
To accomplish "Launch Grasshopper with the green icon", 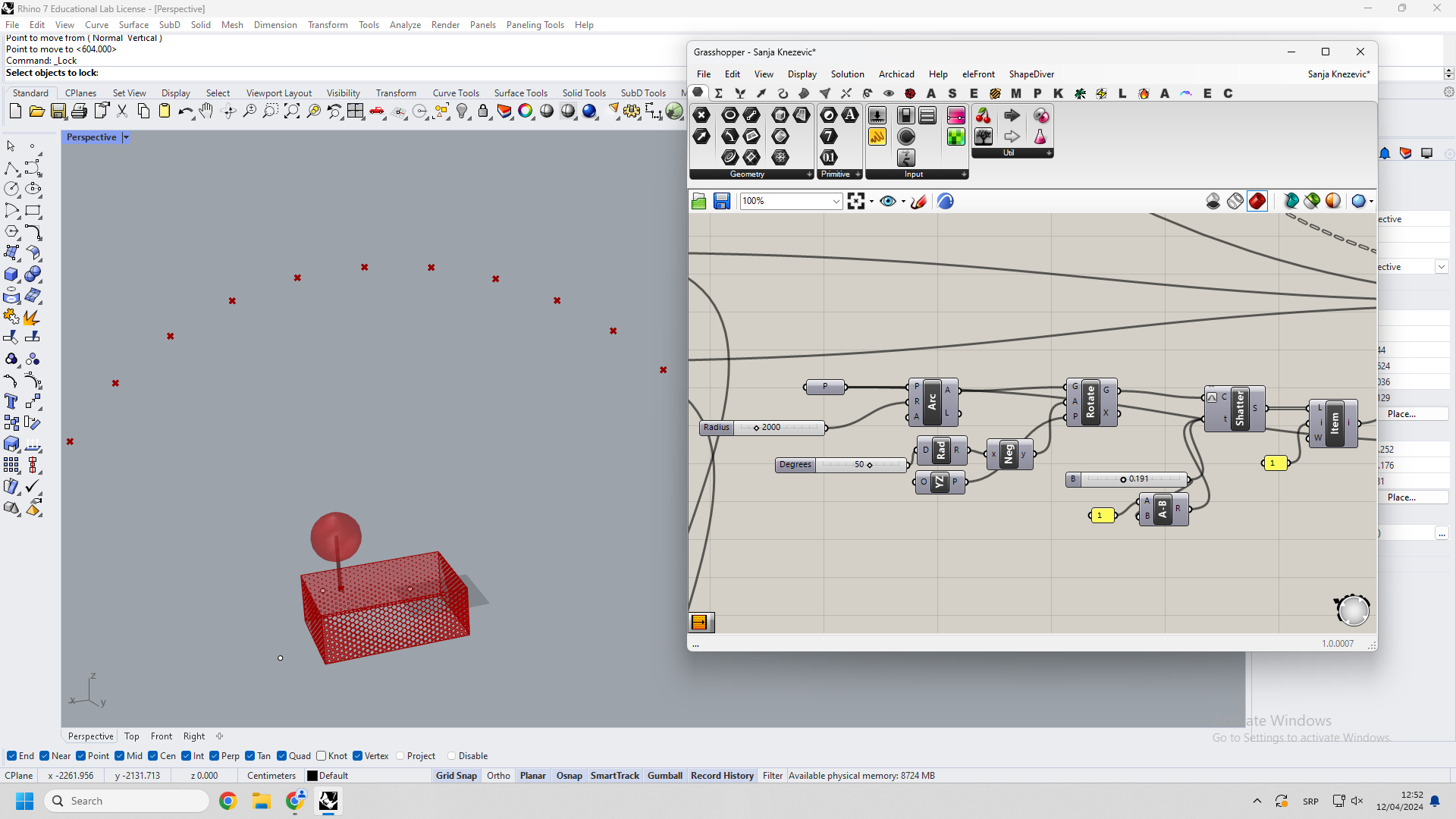I will (674, 111).
